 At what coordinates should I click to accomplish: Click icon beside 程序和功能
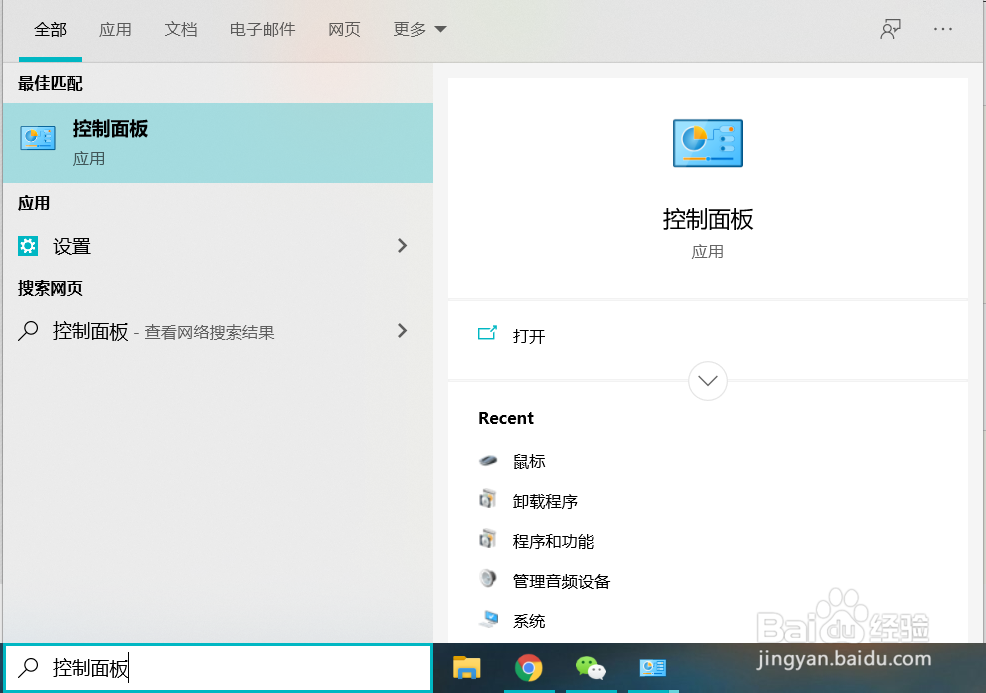pos(488,539)
